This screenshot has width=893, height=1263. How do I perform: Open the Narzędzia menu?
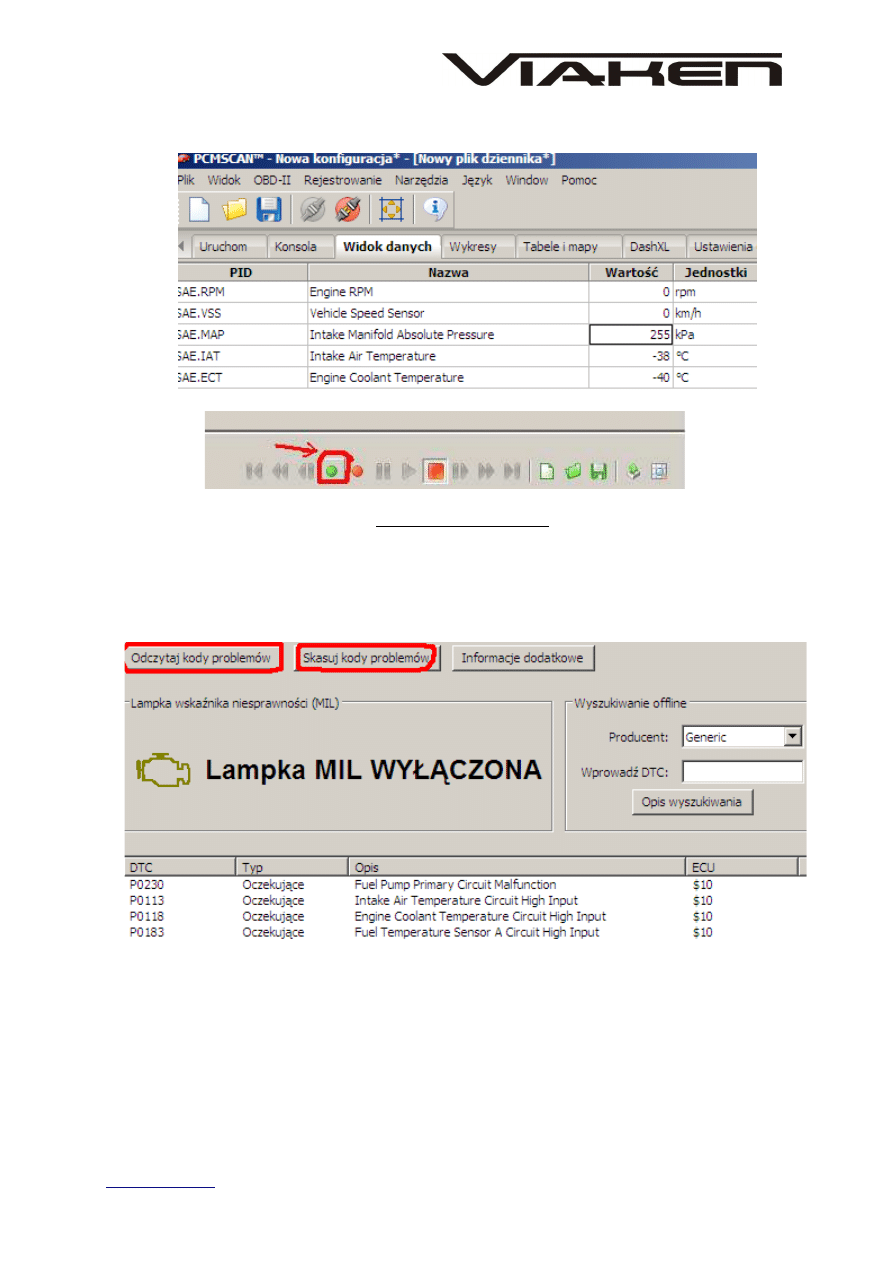click(x=422, y=181)
